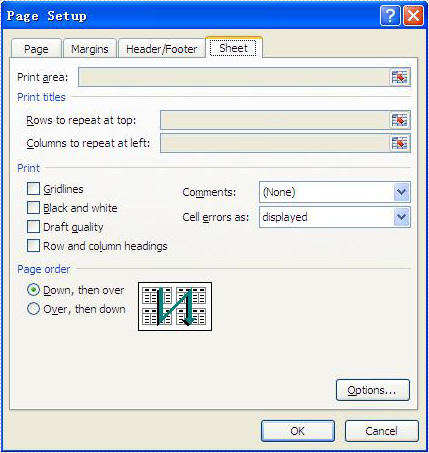Switch to the Page tab
This screenshot has height=453, width=429.
36,49
